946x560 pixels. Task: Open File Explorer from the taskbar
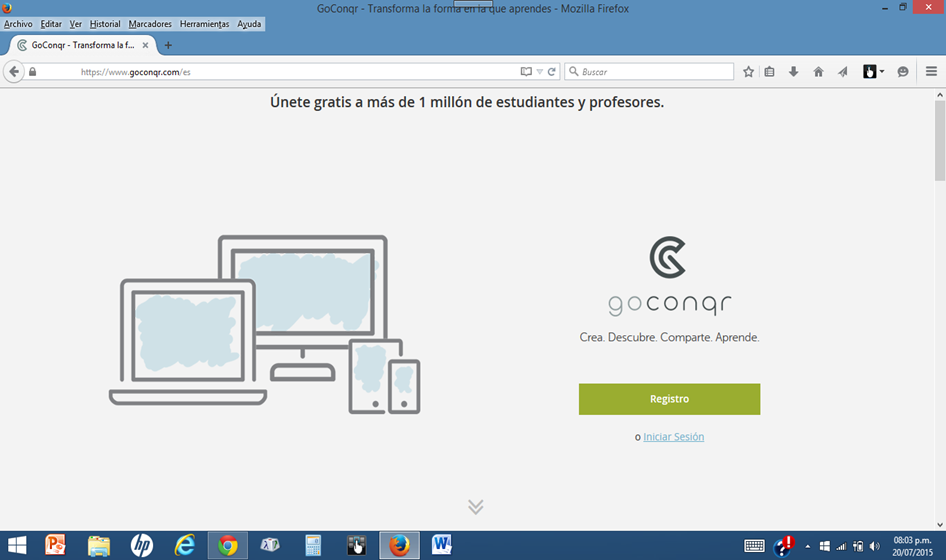[98, 546]
